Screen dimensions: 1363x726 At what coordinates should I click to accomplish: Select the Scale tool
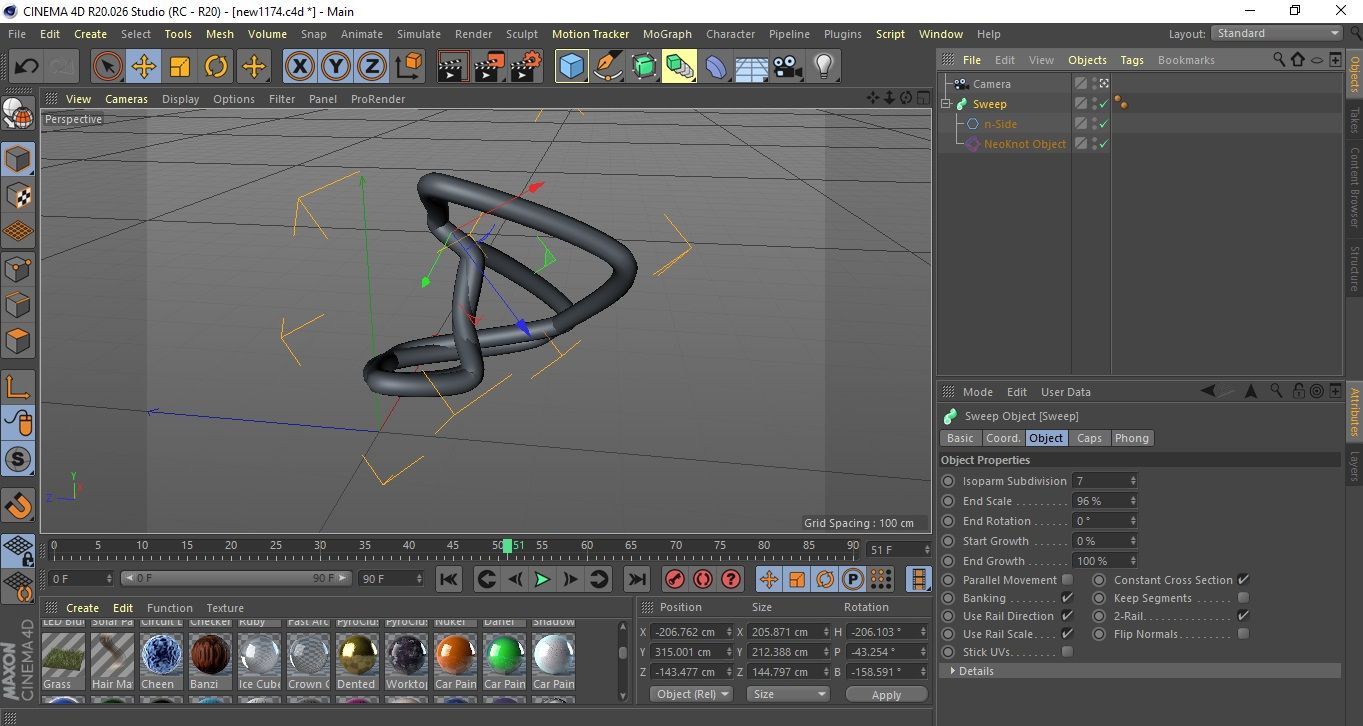click(180, 67)
